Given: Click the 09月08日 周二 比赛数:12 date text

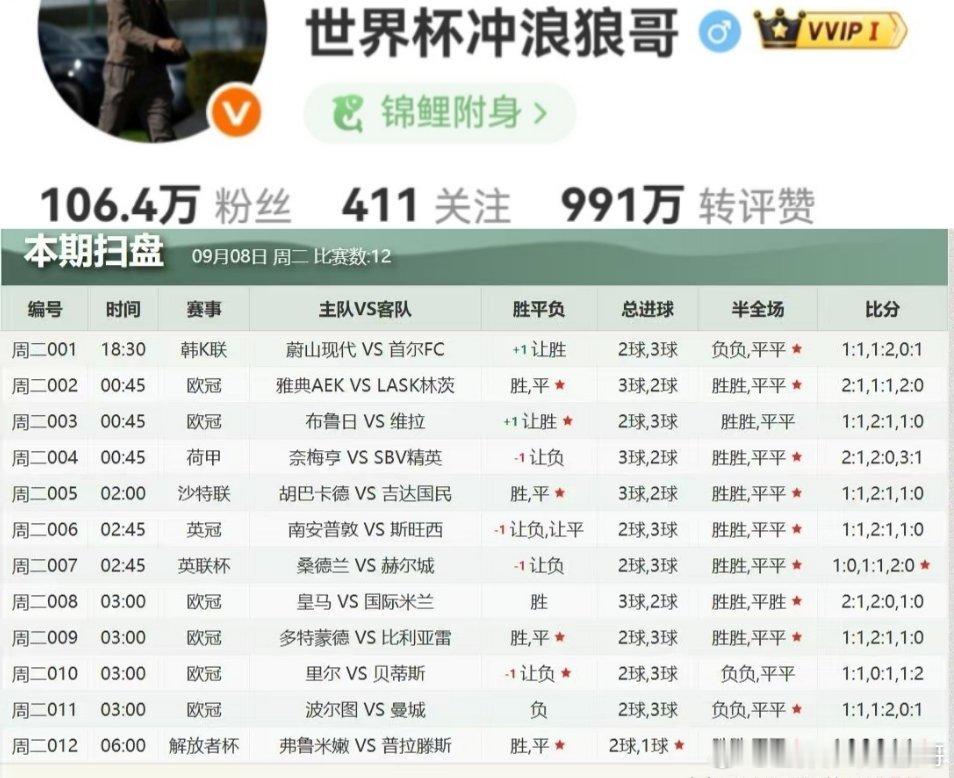Looking at the screenshot, I should [x=291, y=256].
